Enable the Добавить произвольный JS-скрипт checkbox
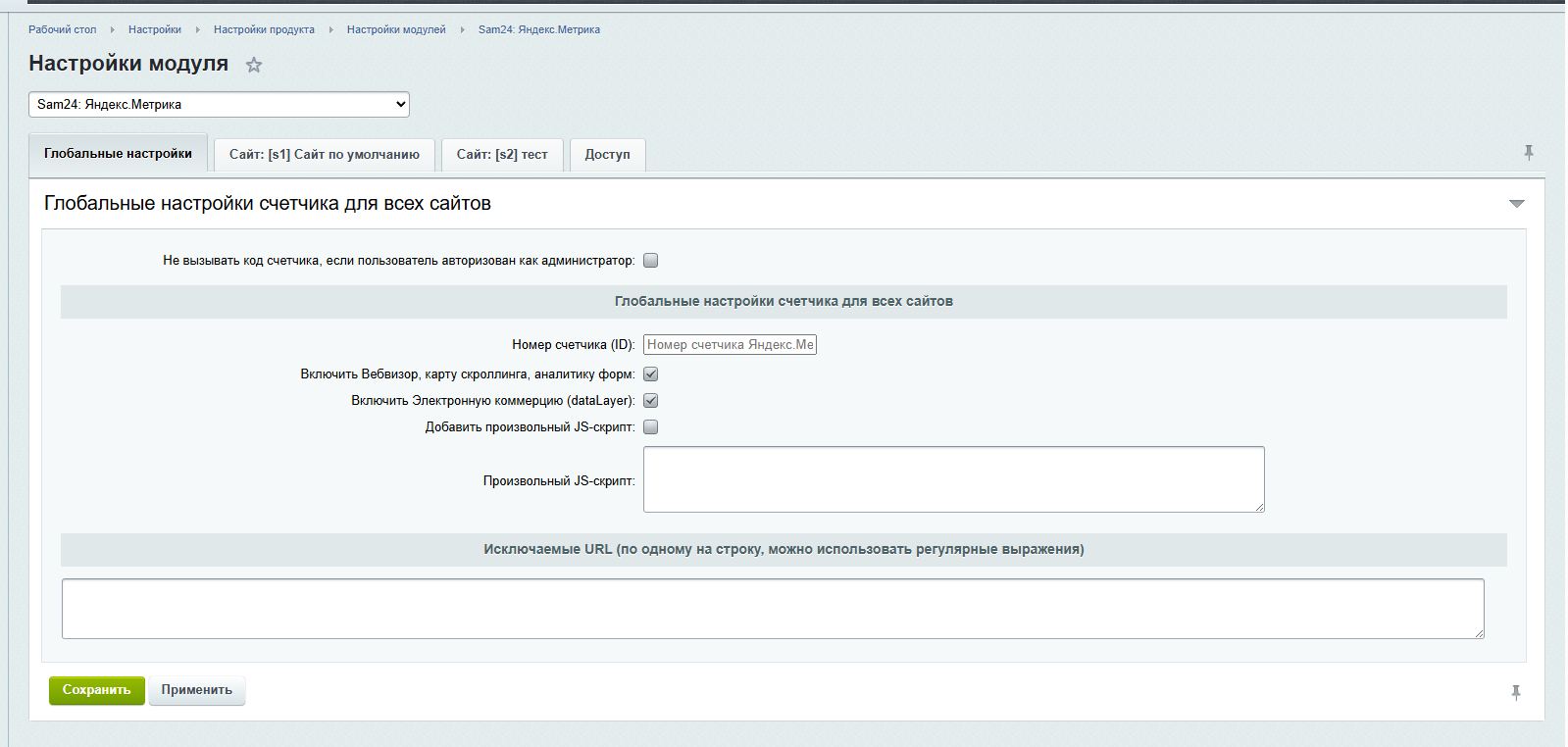This screenshot has height=747, width=1568. 651,427
